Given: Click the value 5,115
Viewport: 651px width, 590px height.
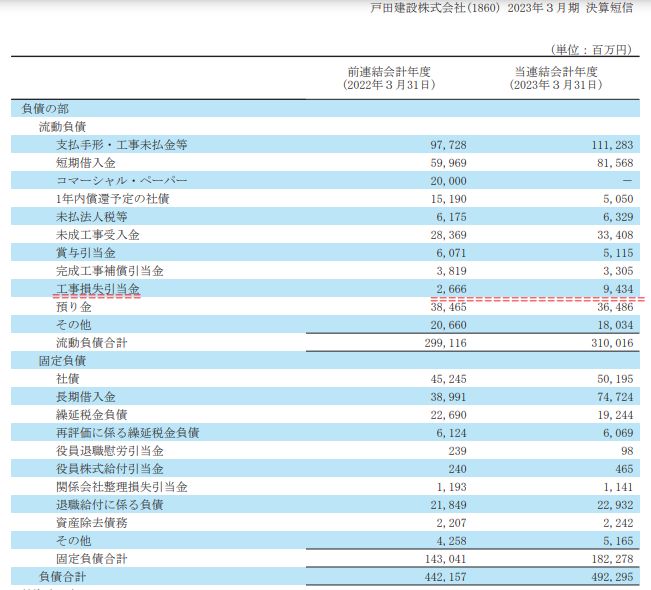Looking at the screenshot, I should [618, 253].
